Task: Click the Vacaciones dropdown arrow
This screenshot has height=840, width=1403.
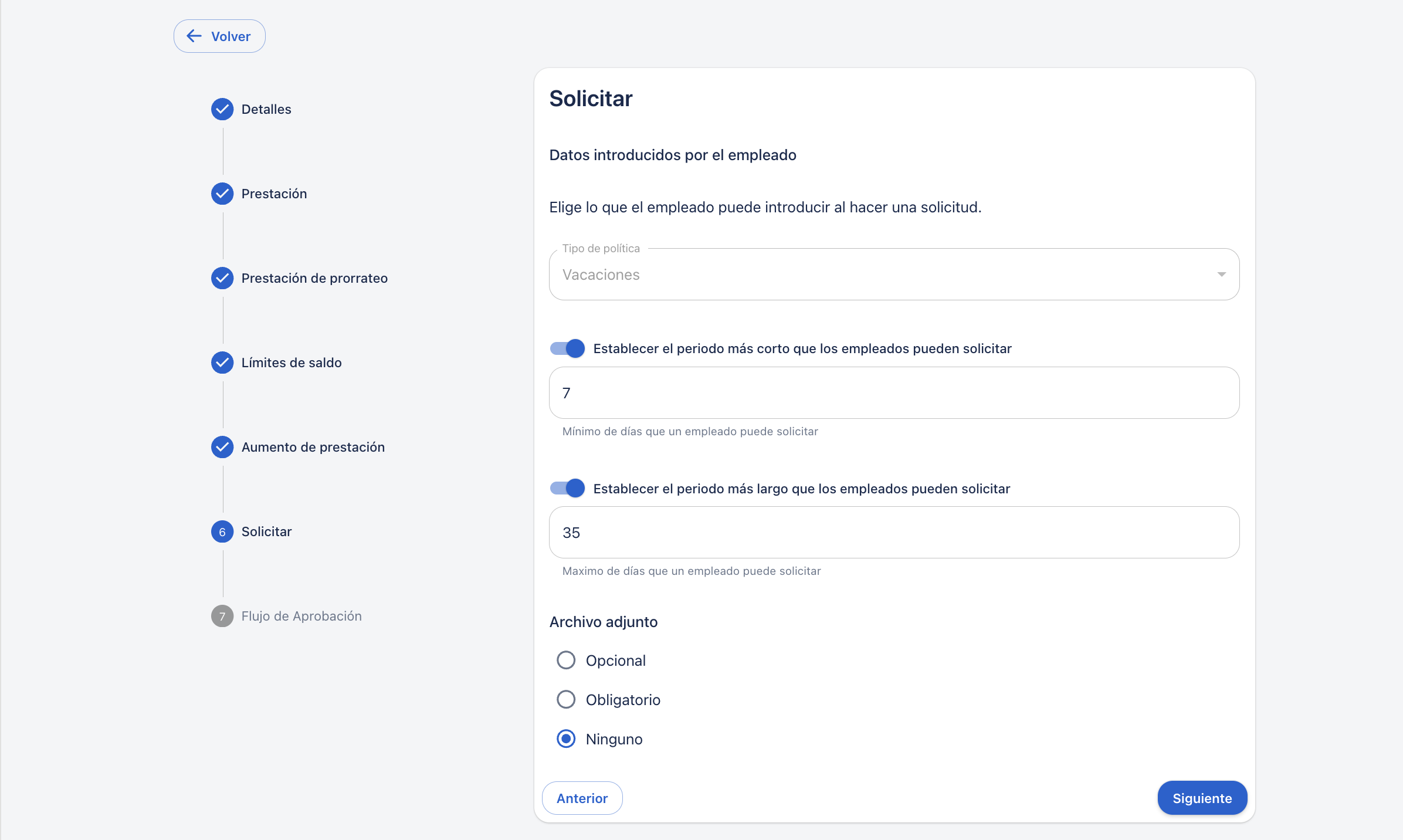Action: click(1221, 275)
